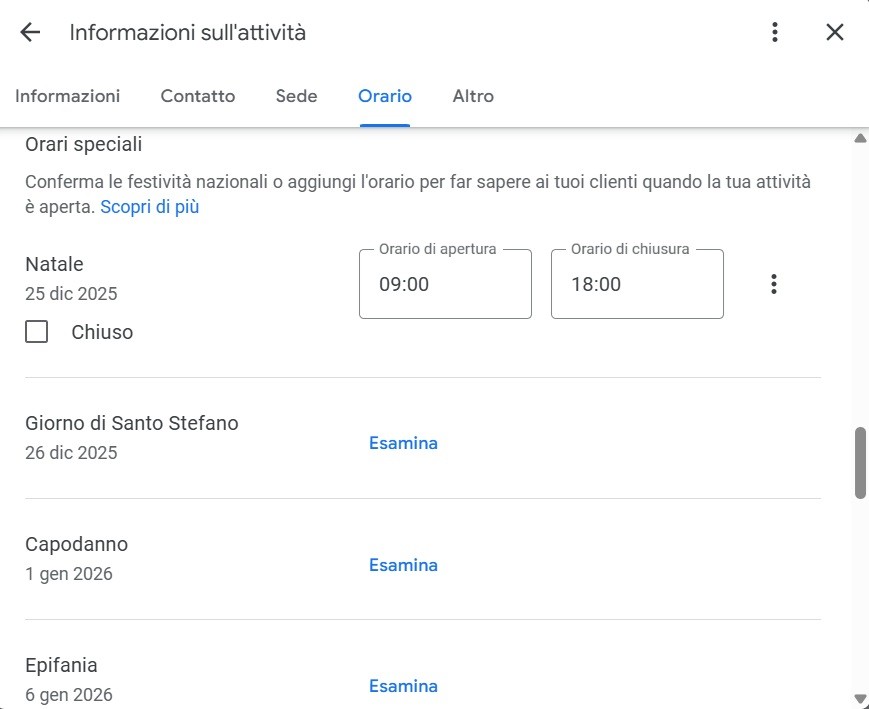Screen dimensions: 869x709
Task: Close the Informazioni sull'attività dialog
Action: click(x=835, y=32)
